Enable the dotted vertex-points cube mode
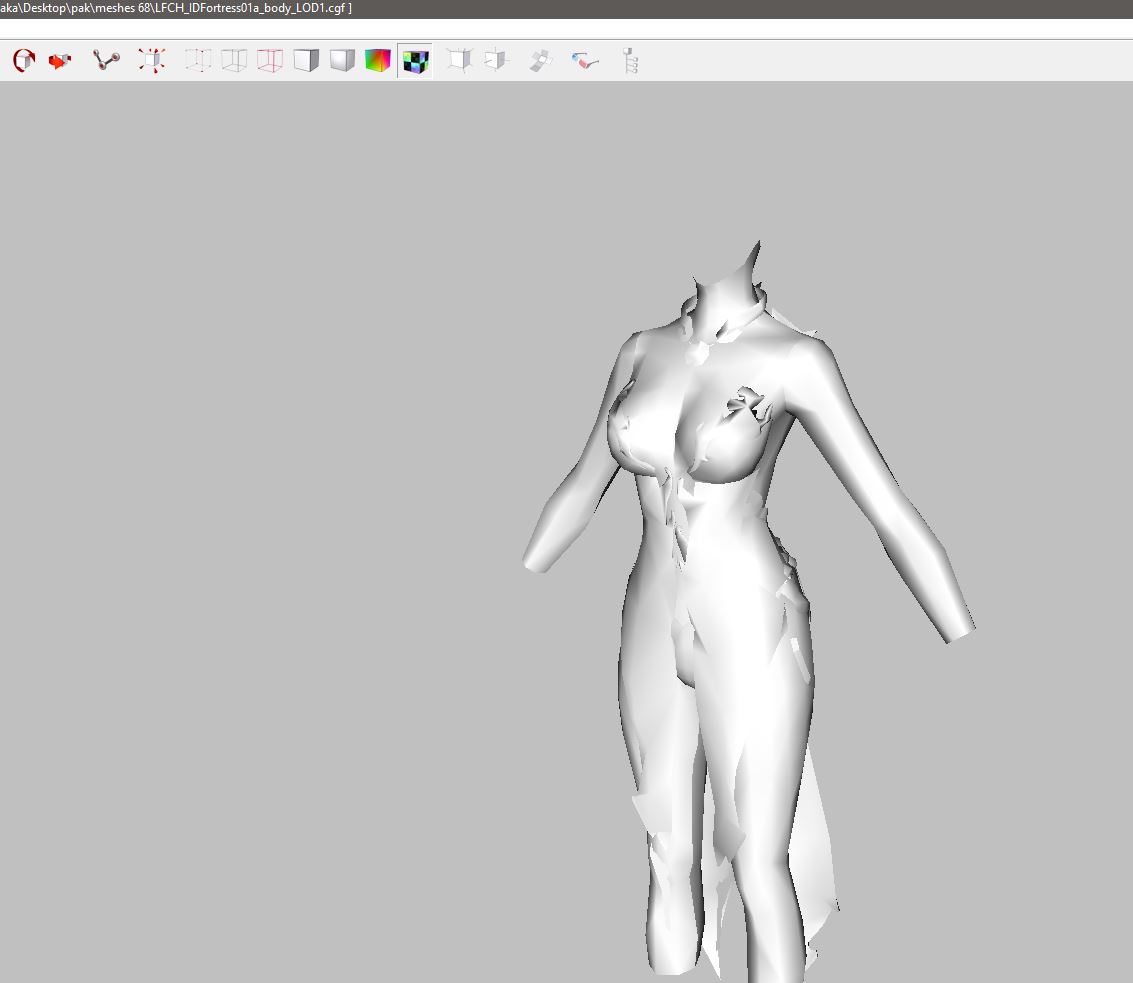The width and height of the screenshot is (1133, 983). (x=198, y=61)
